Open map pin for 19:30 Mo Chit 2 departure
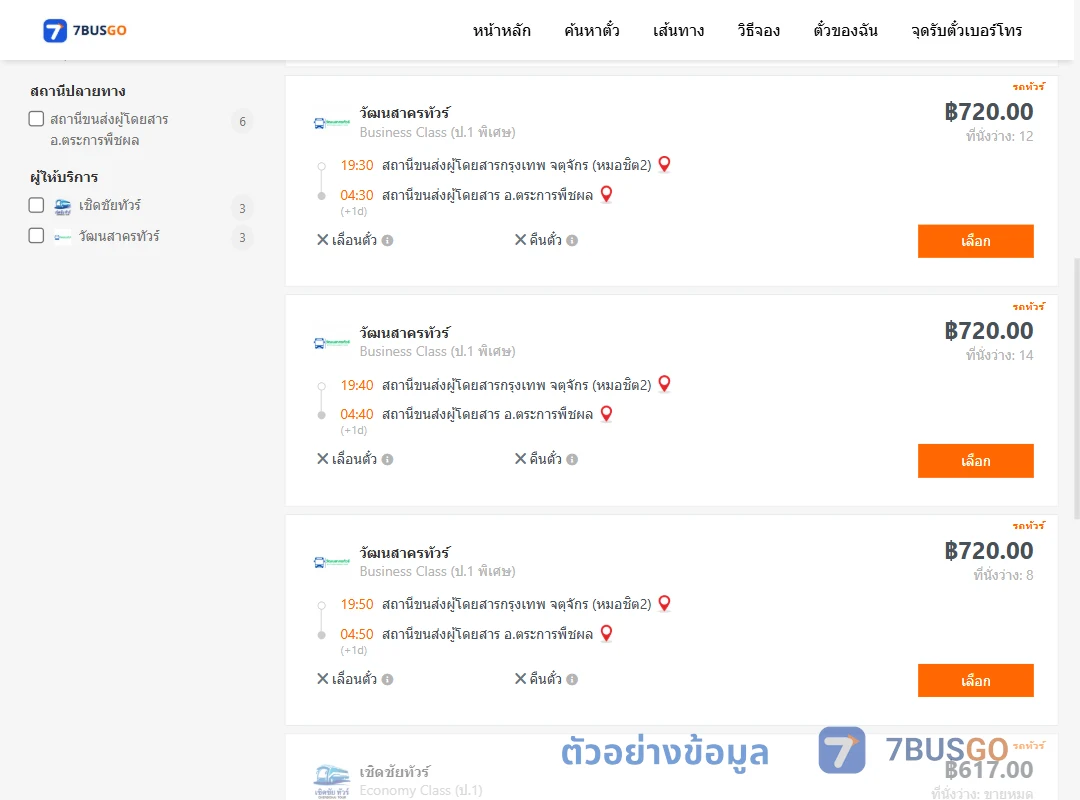This screenshot has width=1080, height=800. (664, 164)
